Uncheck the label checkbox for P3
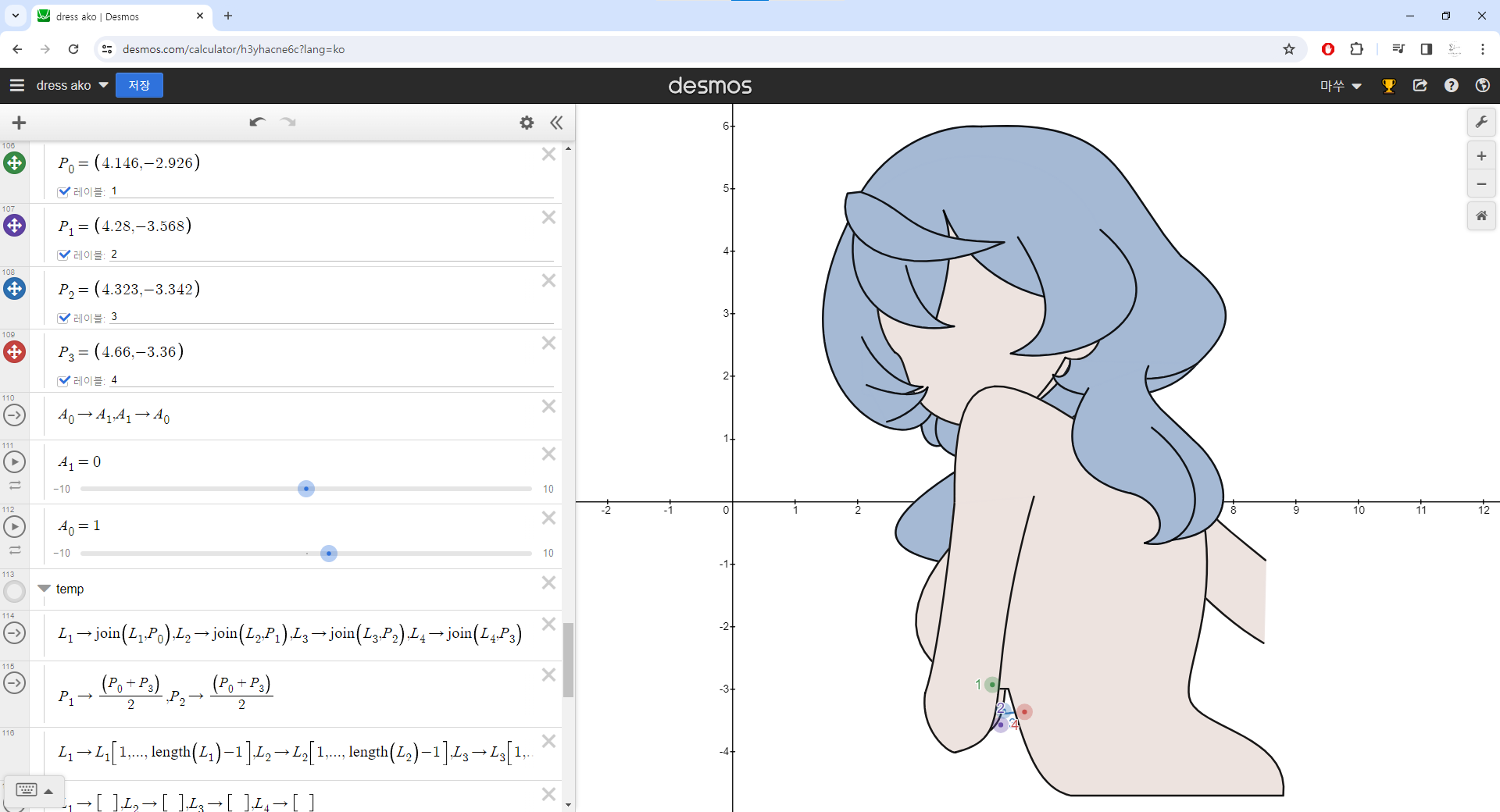Screen dimensions: 1500x812 64,380
